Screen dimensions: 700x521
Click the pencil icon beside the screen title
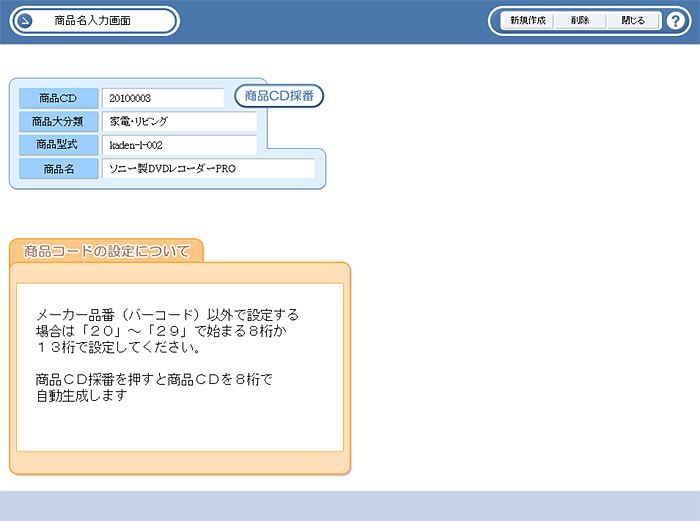(x=26, y=21)
